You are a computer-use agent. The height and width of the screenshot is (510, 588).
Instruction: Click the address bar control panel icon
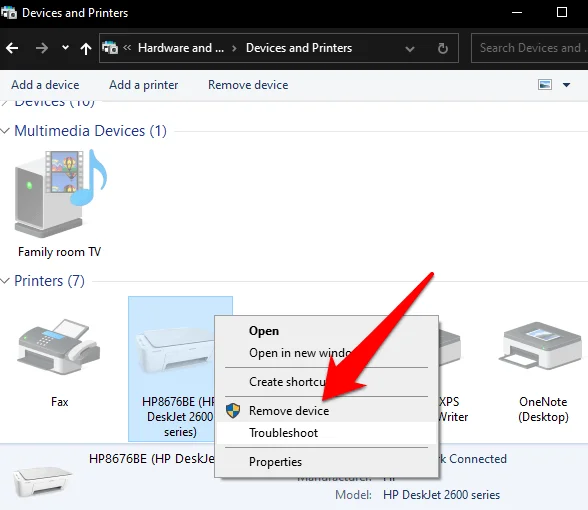tap(110, 48)
